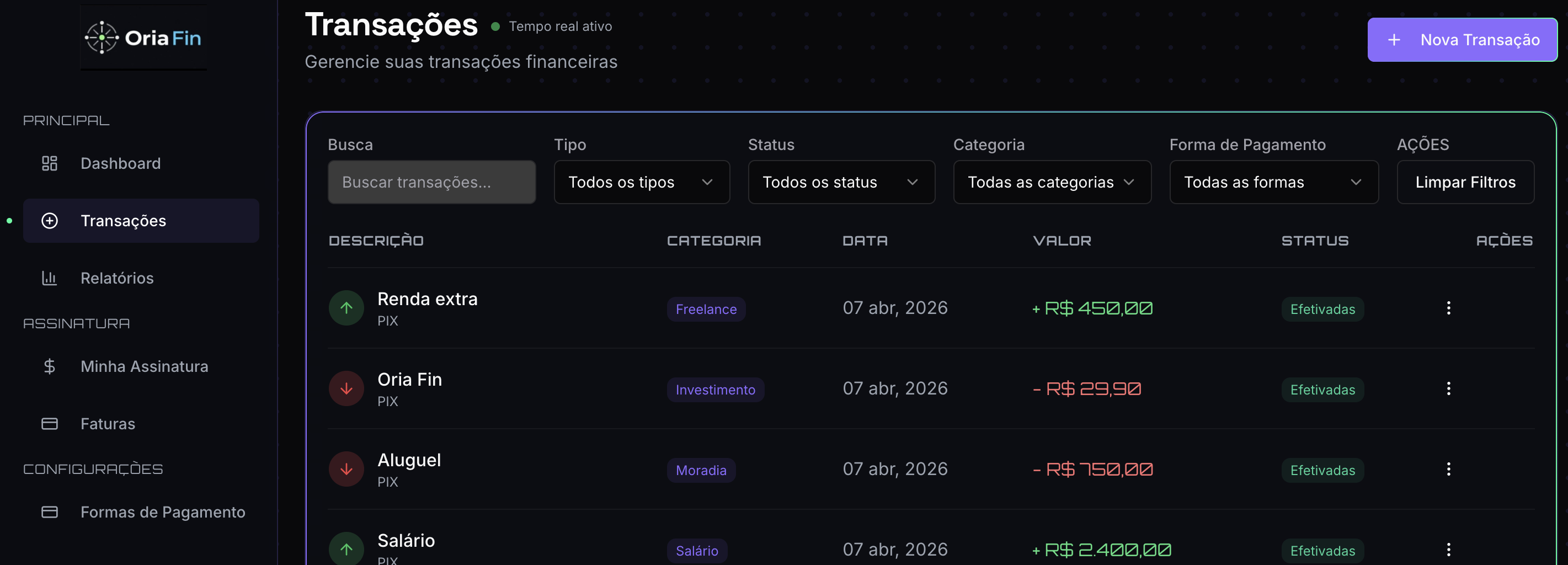This screenshot has width=1568, height=565.
Task: Open three-dot actions menu for Renda extra
Action: pos(1448,308)
